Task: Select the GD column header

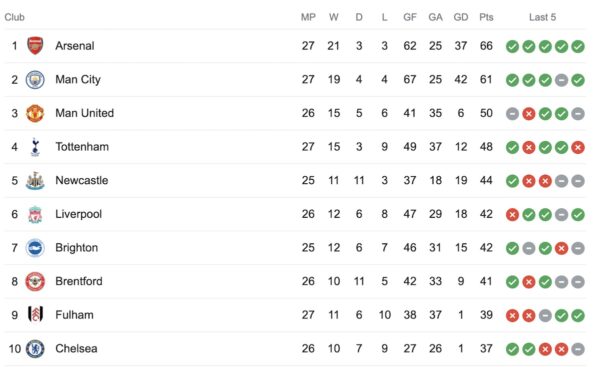Action: click(x=461, y=17)
